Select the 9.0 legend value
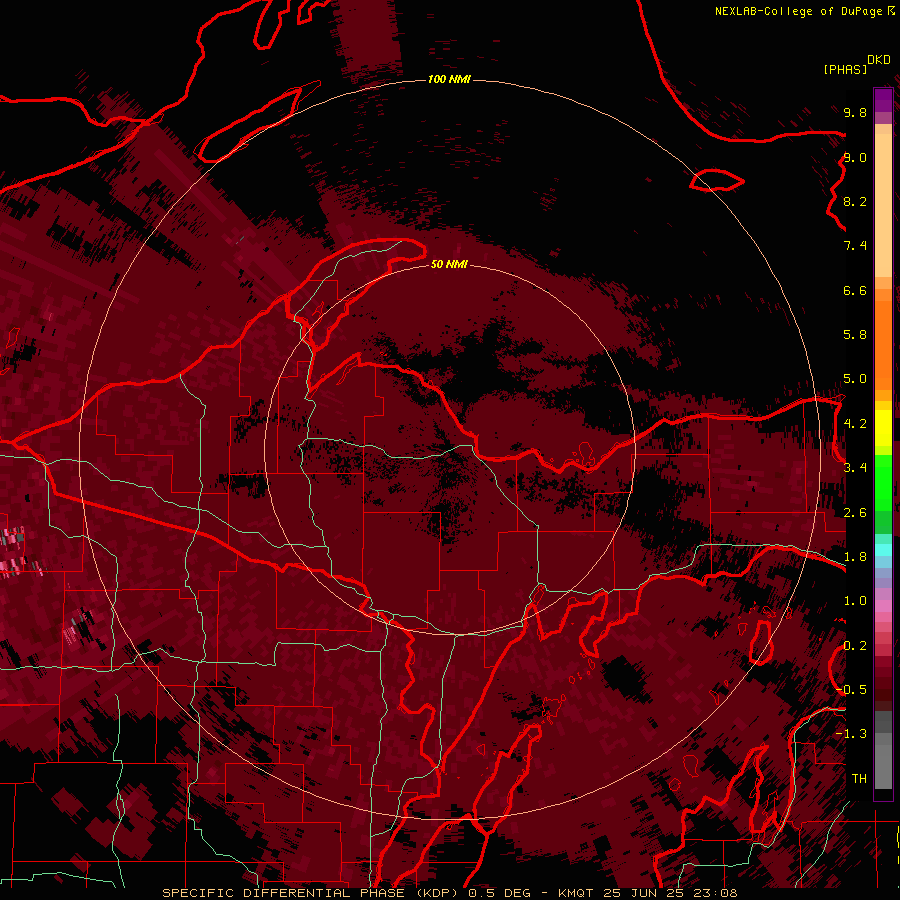 [x=855, y=157]
